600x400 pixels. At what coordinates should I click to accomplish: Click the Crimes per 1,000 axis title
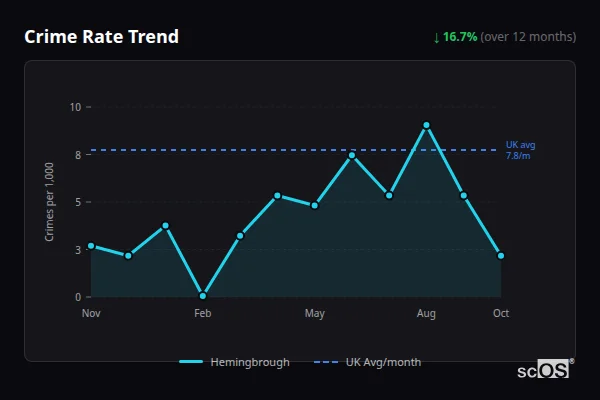click(x=49, y=202)
